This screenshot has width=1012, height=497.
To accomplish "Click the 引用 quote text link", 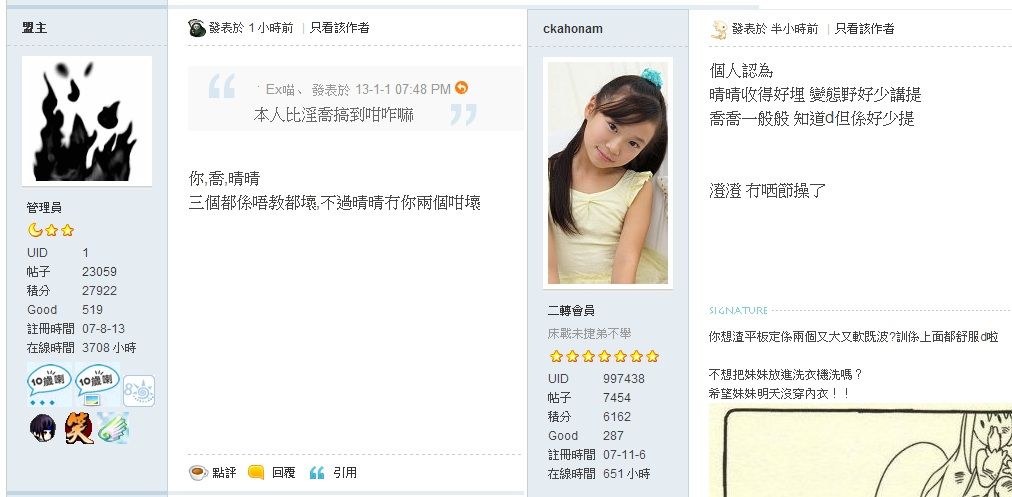I will 345,472.
